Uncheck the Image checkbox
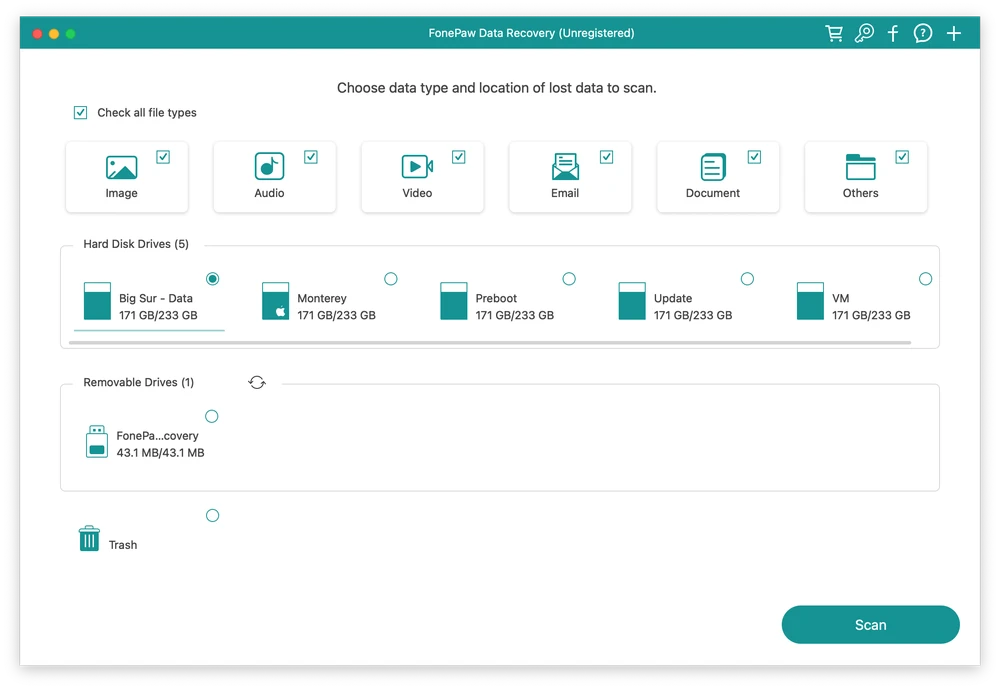 163,156
